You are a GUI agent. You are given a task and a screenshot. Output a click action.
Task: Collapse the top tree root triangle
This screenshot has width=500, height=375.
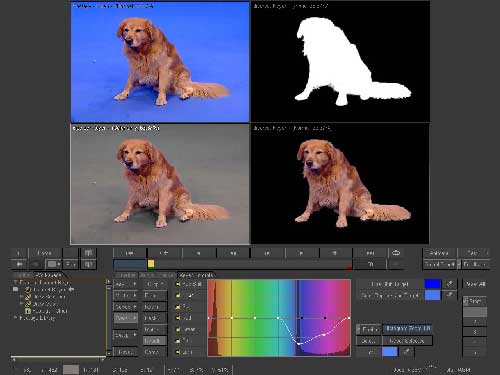click(x=15, y=282)
